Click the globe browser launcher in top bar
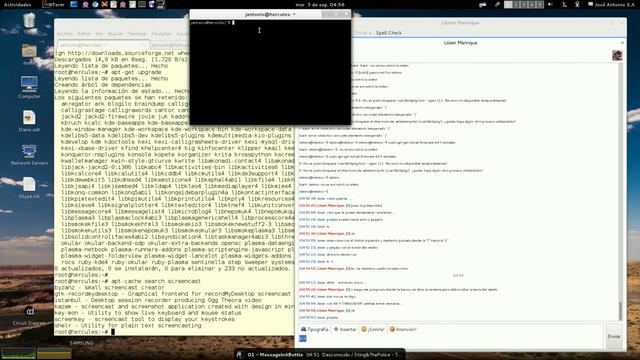Viewport: 640px width, 360px height. pos(95,4)
